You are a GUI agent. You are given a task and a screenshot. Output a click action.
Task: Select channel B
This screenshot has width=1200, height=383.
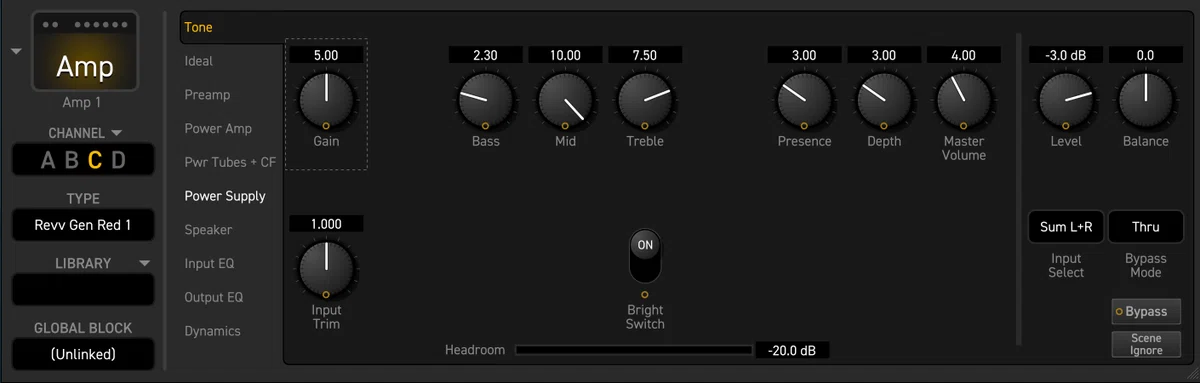pos(71,160)
